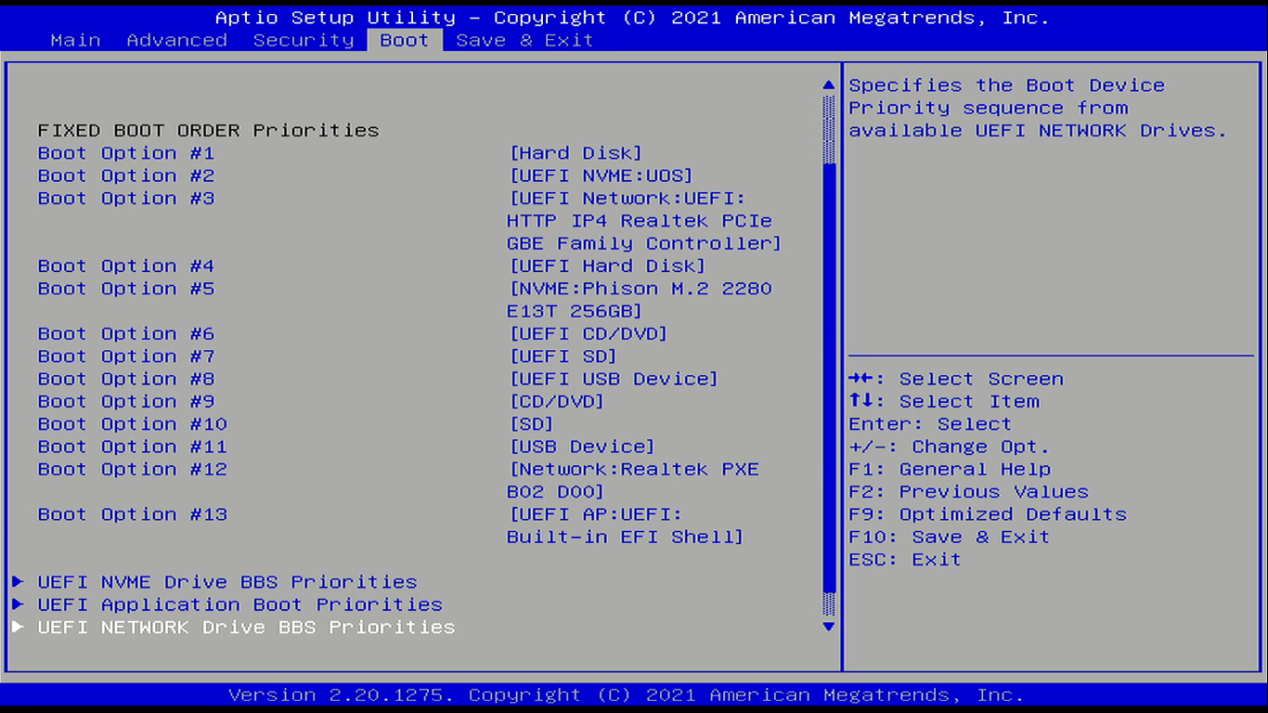Select Boot Option #10 SD value
Viewport: 1268px width, 713px height.
(531, 424)
